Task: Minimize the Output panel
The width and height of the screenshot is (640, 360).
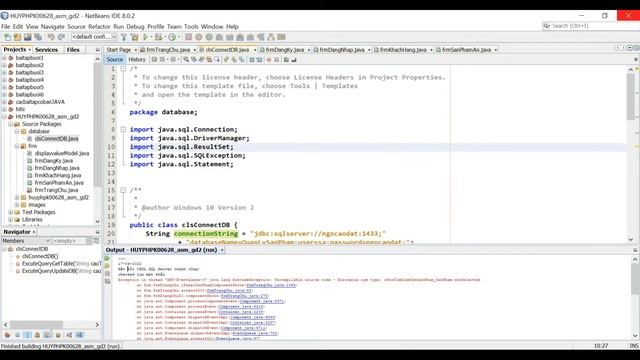Action: pyautogui.click(x=635, y=250)
